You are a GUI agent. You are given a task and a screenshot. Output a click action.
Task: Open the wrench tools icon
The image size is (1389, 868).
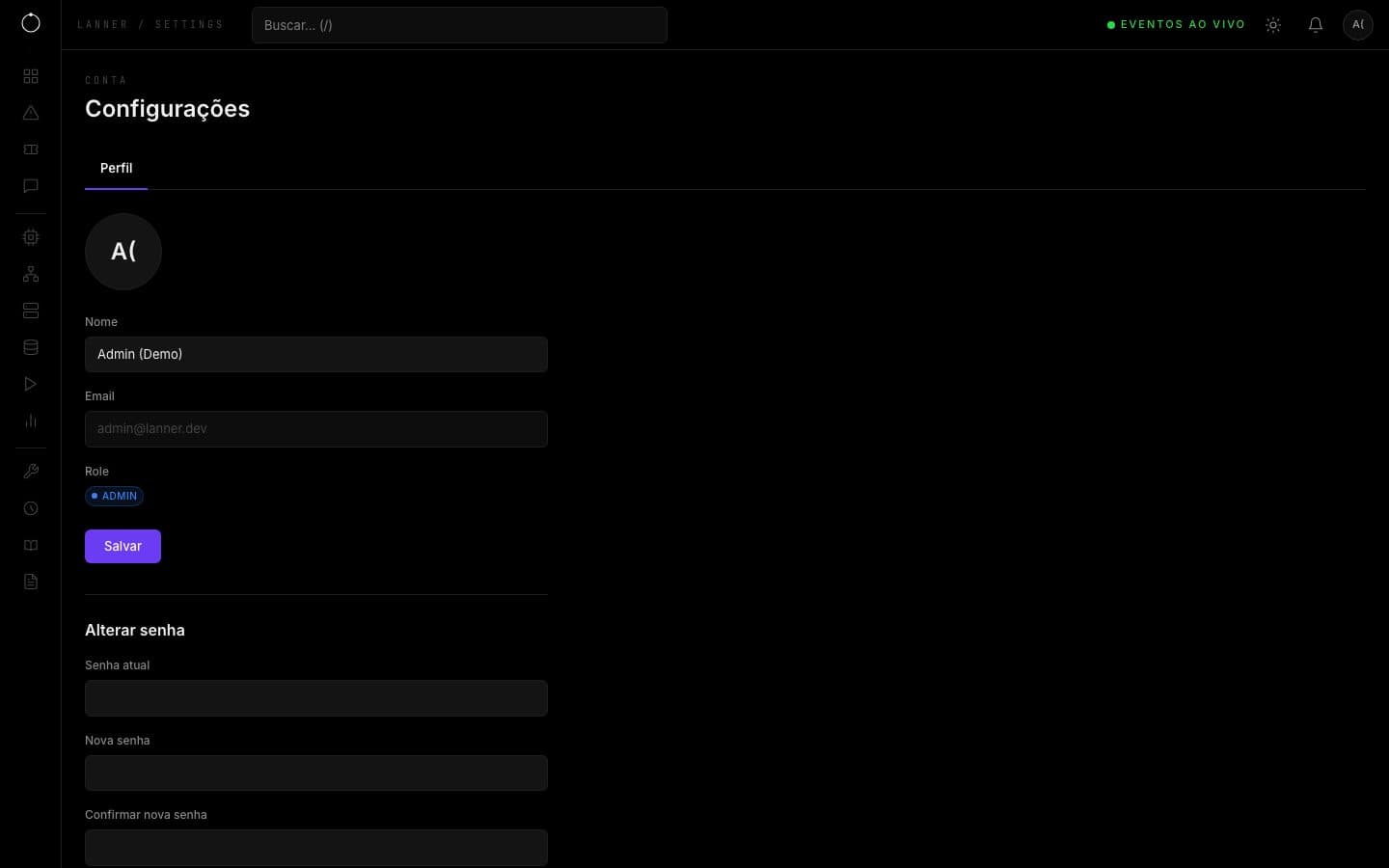pos(31,472)
